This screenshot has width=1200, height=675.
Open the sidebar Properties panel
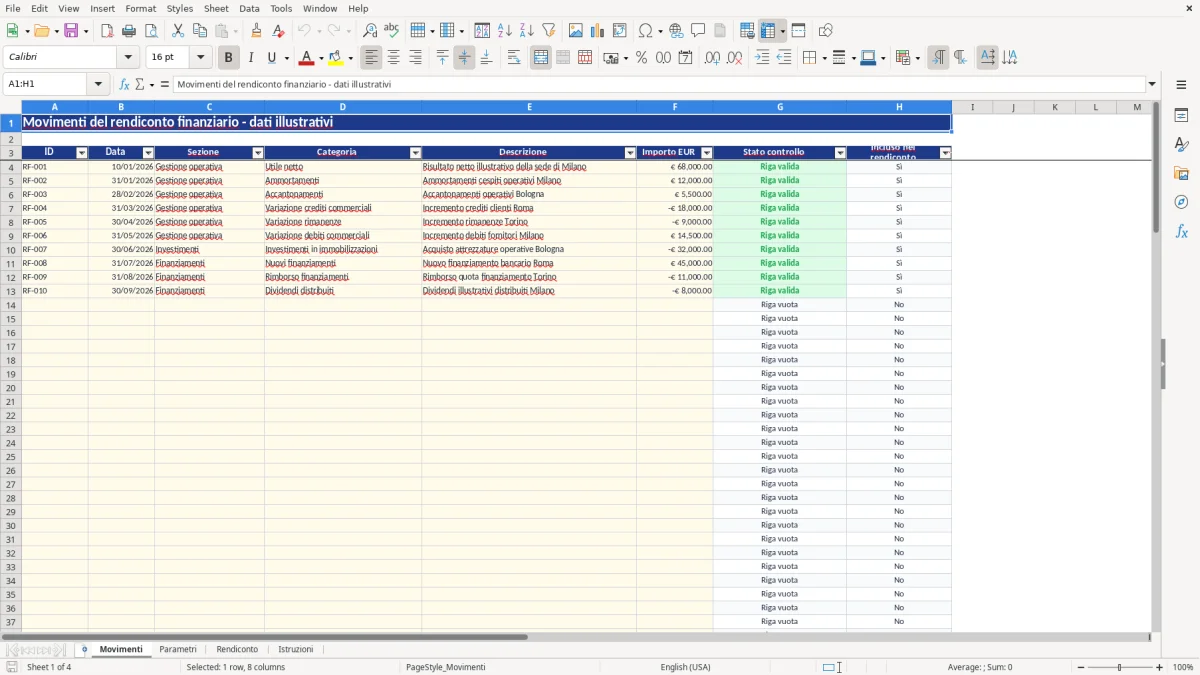pos(1181,116)
